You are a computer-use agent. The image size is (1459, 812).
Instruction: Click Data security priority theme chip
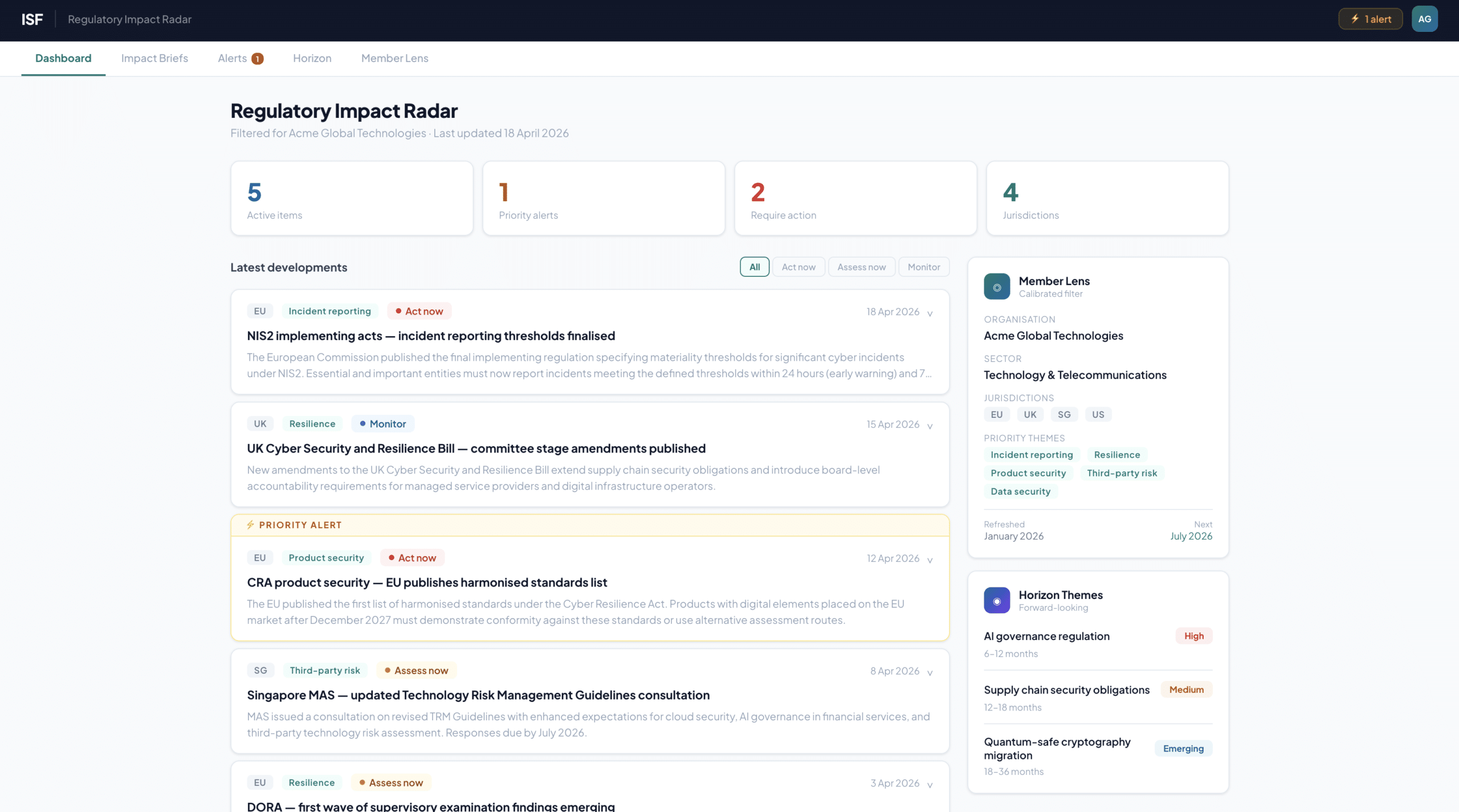point(1020,491)
